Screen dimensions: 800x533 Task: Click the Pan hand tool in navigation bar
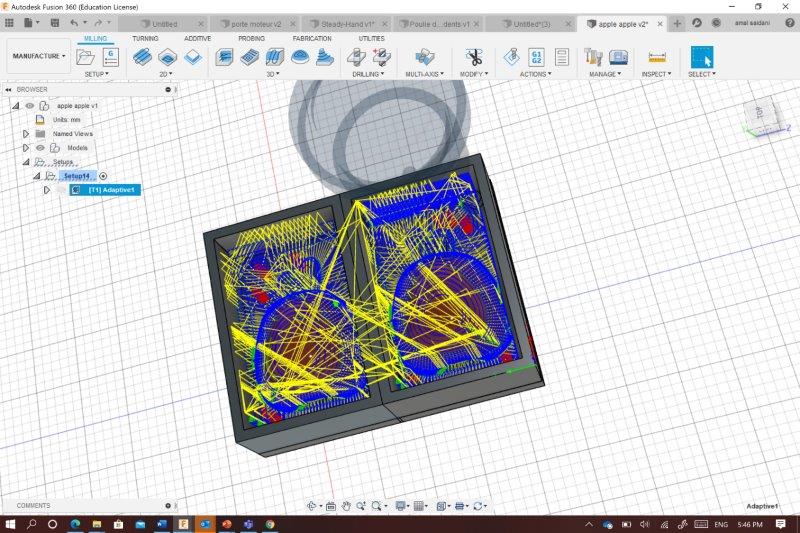pyautogui.click(x=346, y=506)
